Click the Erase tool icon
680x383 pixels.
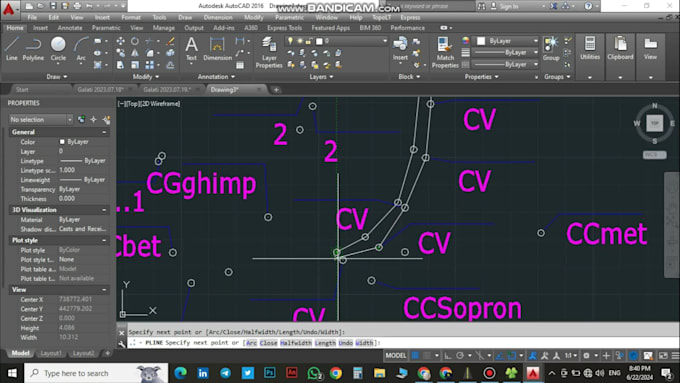170,41
